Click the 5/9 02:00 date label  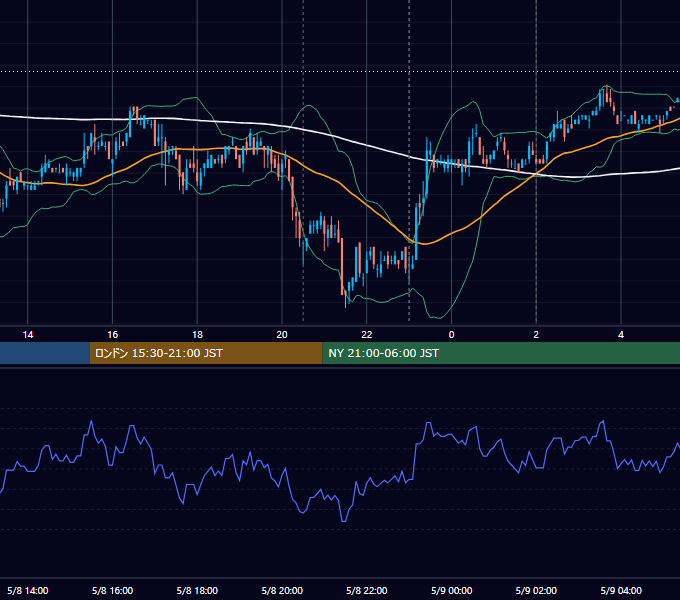click(x=536, y=590)
